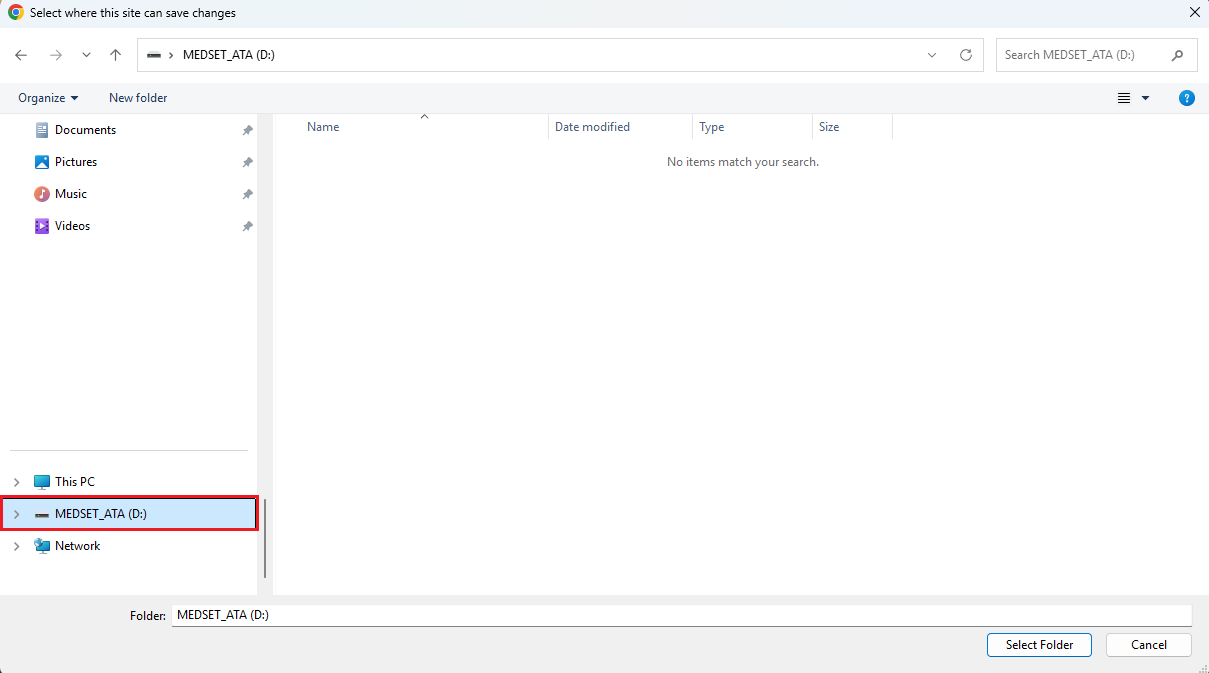Start a search with the magnifier icon
Image resolution: width=1209 pixels, height=673 pixels.
pyautogui.click(x=1177, y=55)
